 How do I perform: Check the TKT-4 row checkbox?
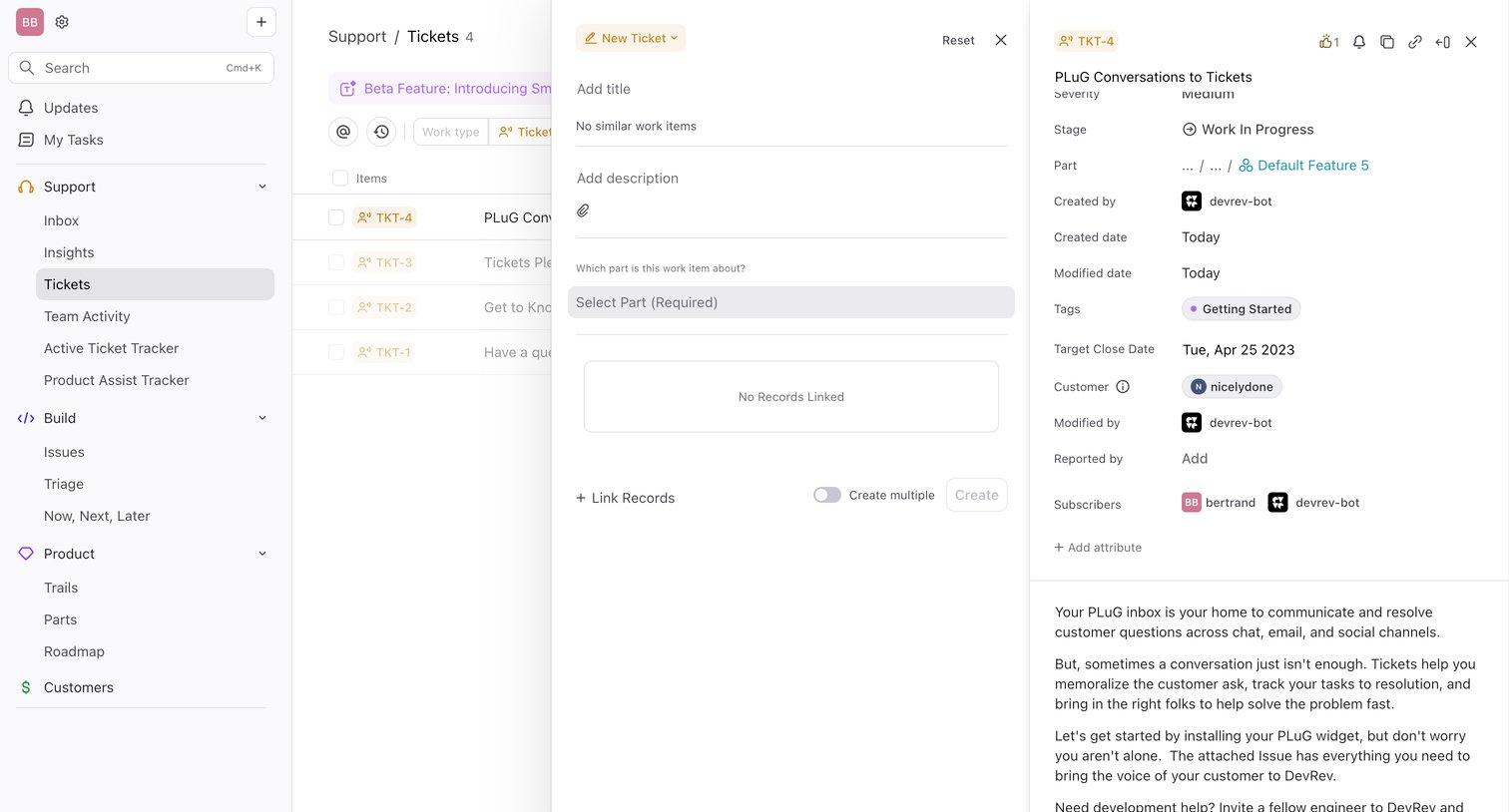pyautogui.click(x=336, y=217)
